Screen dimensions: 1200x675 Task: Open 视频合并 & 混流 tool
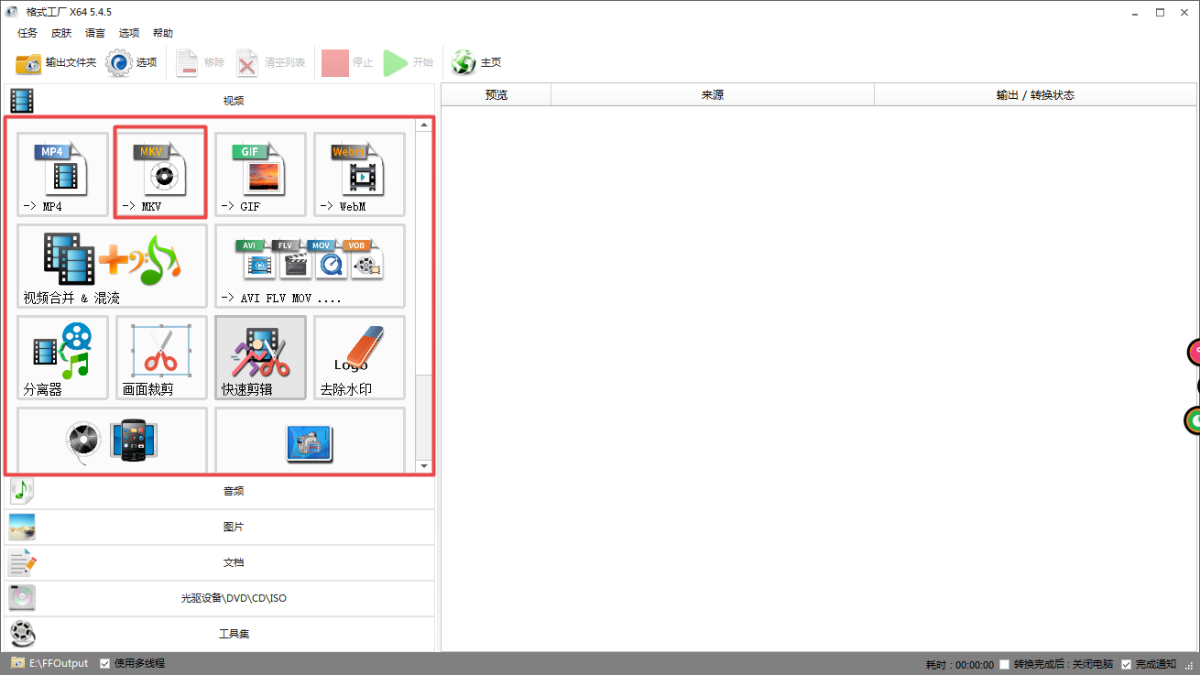pos(112,266)
